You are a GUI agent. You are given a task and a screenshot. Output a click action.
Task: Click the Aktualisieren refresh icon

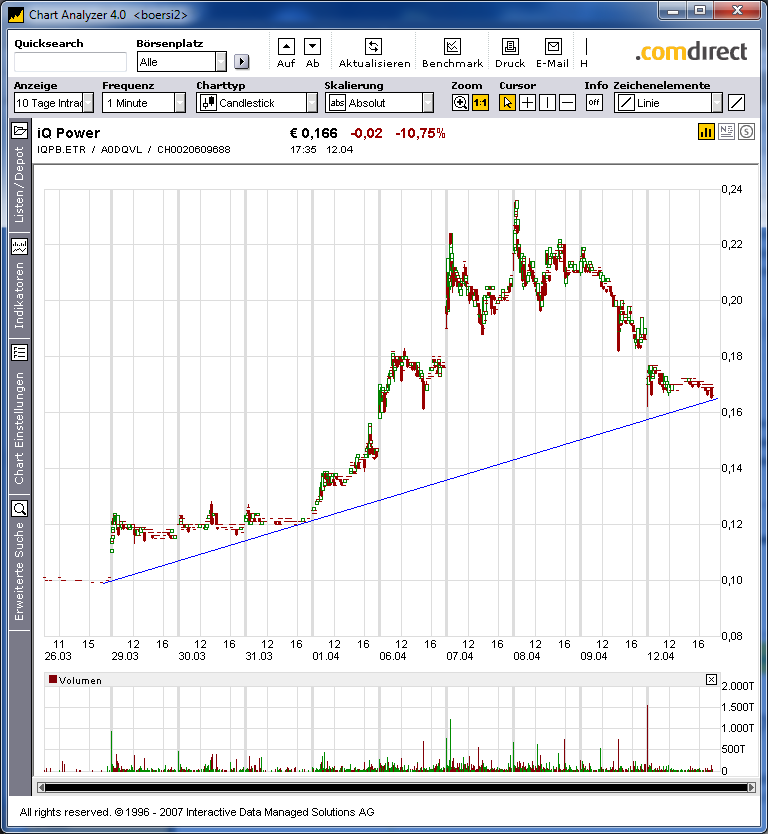click(373, 46)
